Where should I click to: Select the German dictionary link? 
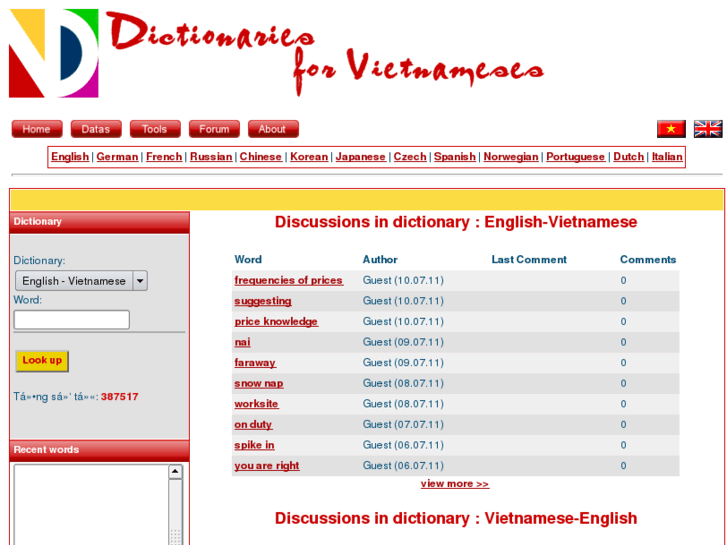click(x=117, y=157)
